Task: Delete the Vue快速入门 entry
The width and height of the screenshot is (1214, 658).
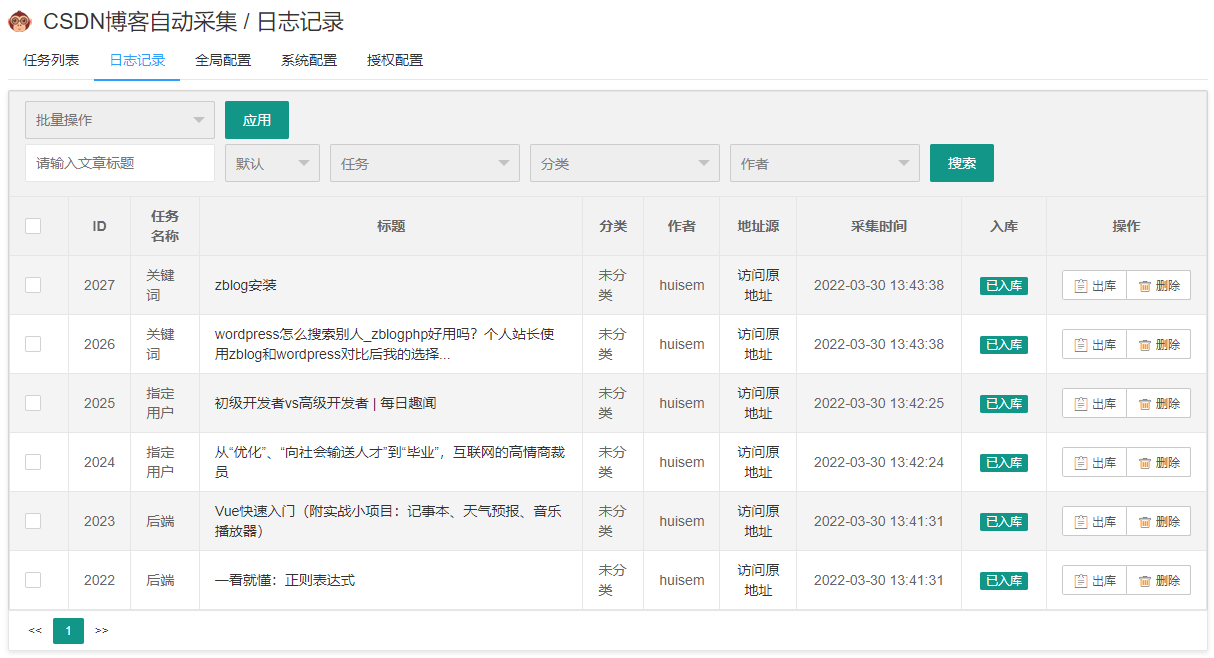Action: (1159, 521)
